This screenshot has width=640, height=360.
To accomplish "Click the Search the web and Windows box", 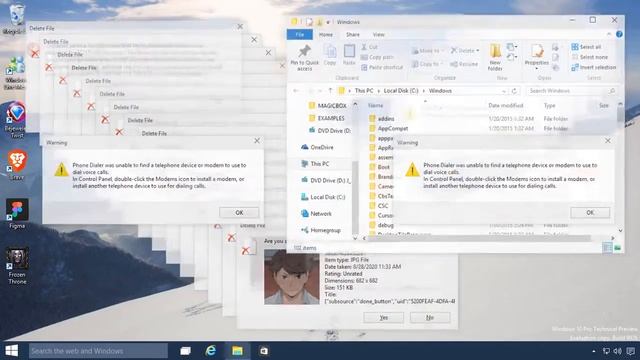I will pos(98,351).
